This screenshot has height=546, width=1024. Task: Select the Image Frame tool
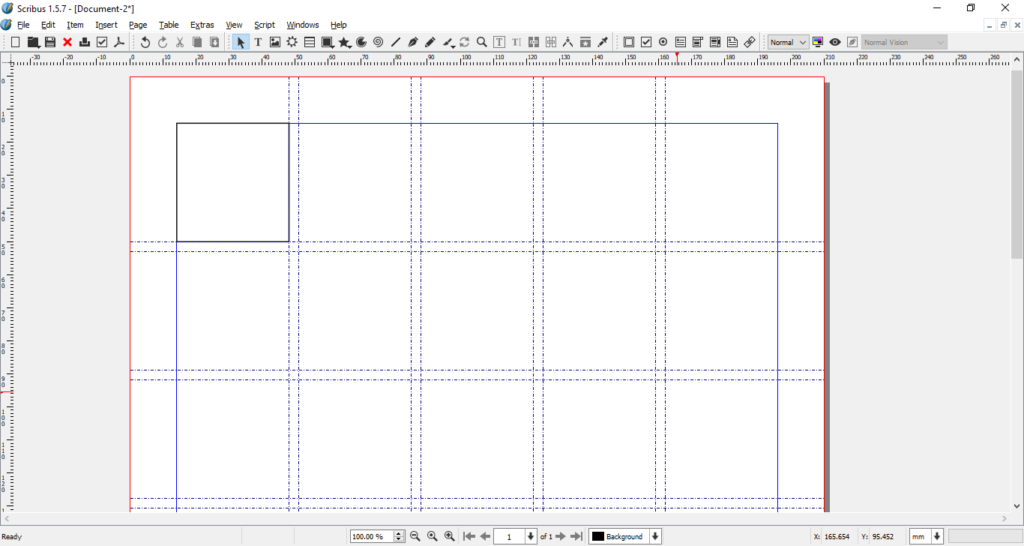(275, 42)
